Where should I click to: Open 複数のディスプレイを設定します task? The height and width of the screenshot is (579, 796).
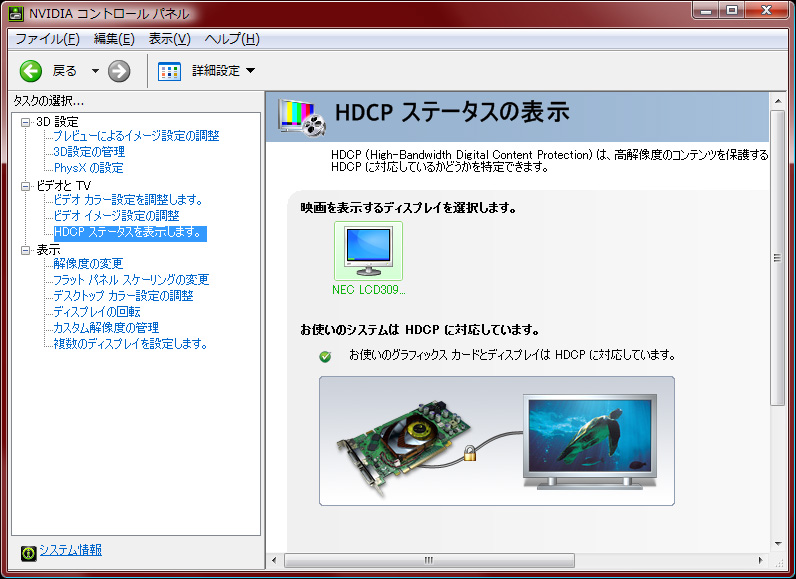[130, 344]
